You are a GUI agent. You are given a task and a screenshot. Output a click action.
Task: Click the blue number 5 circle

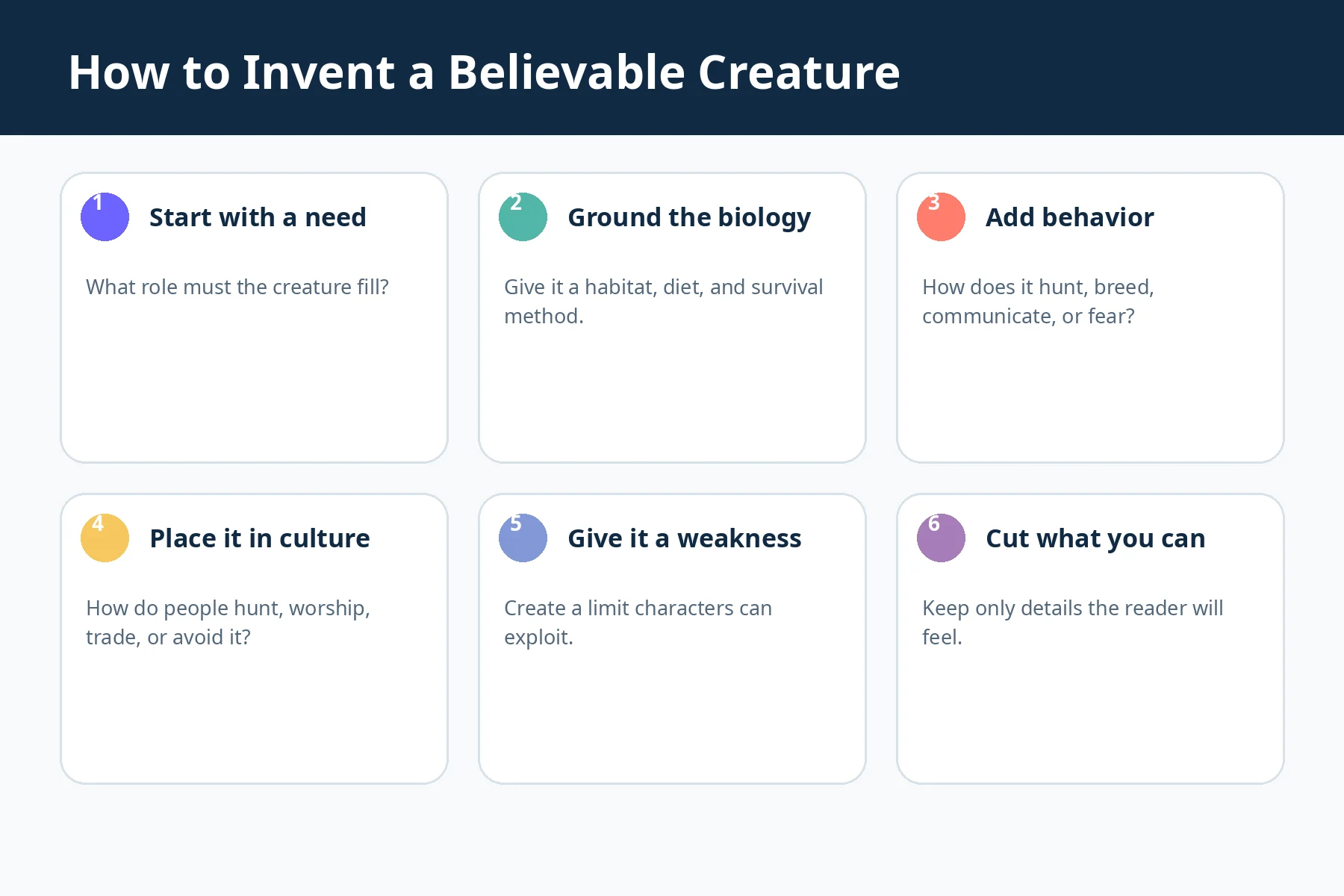[523, 538]
